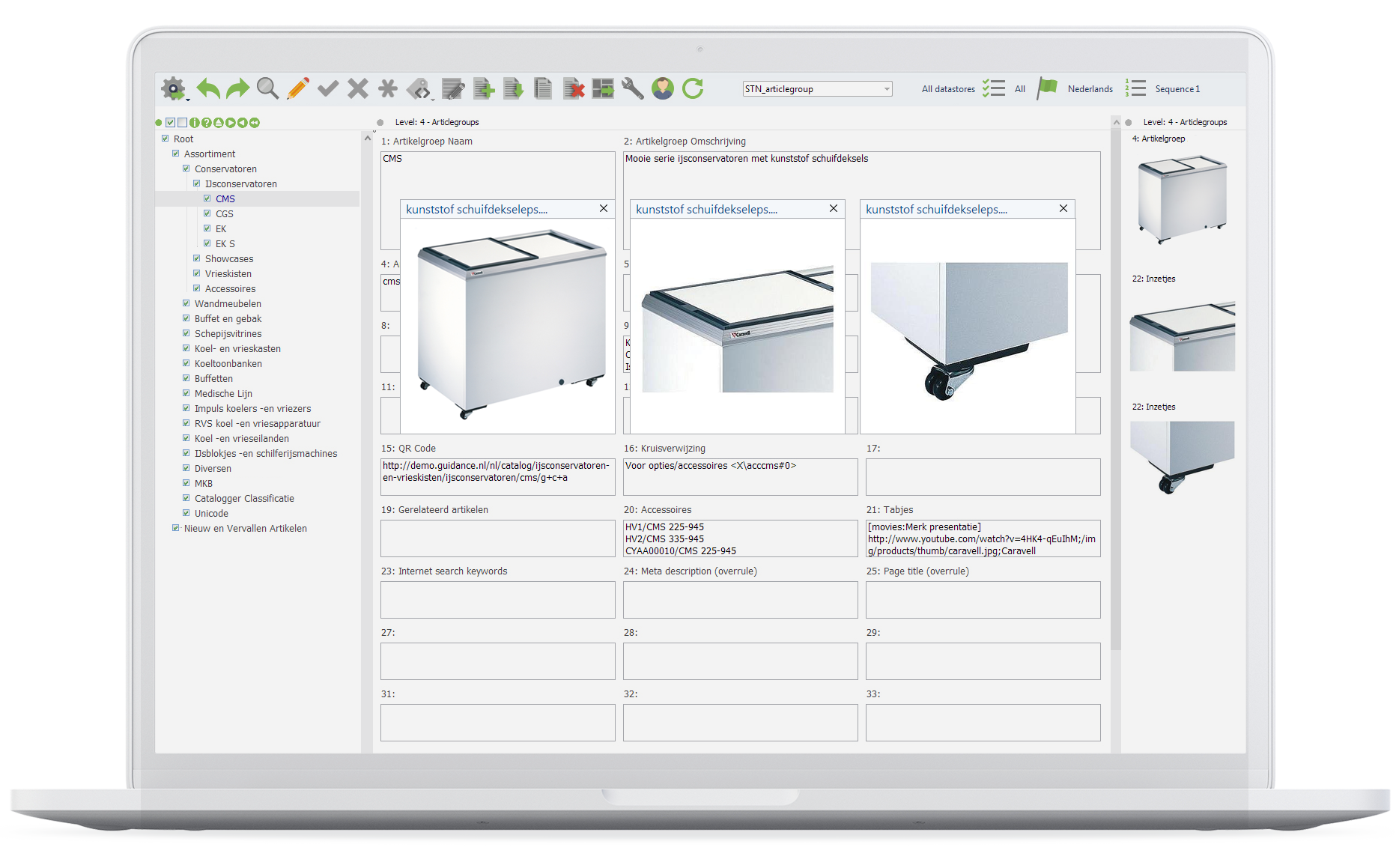The width and height of the screenshot is (1399, 868).
Task: Click the green info icon above tree
Action: click(x=195, y=123)
